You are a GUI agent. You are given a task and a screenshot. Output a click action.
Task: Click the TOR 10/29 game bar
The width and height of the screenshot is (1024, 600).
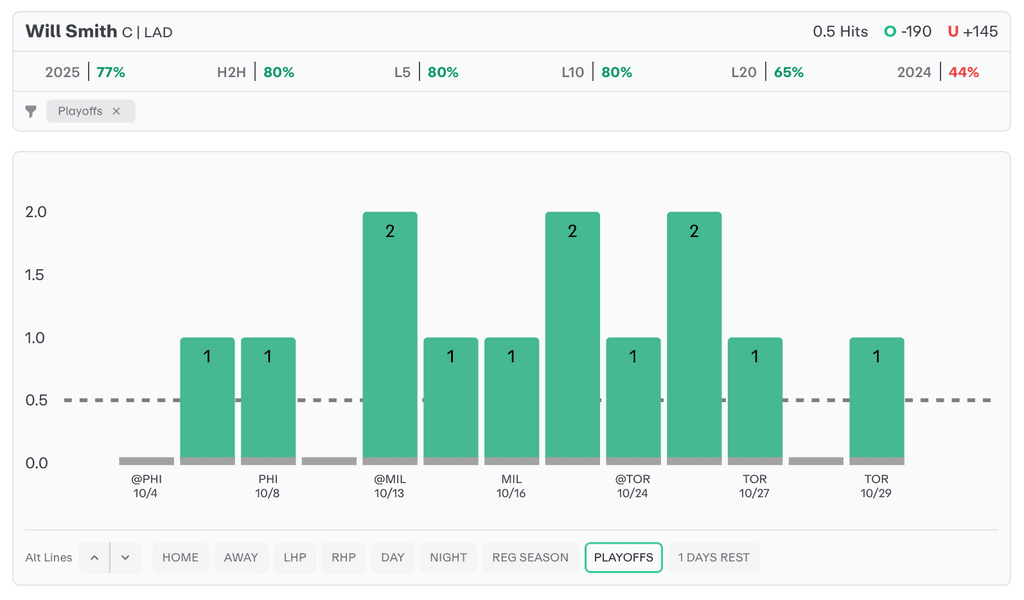tap(877, 400)
